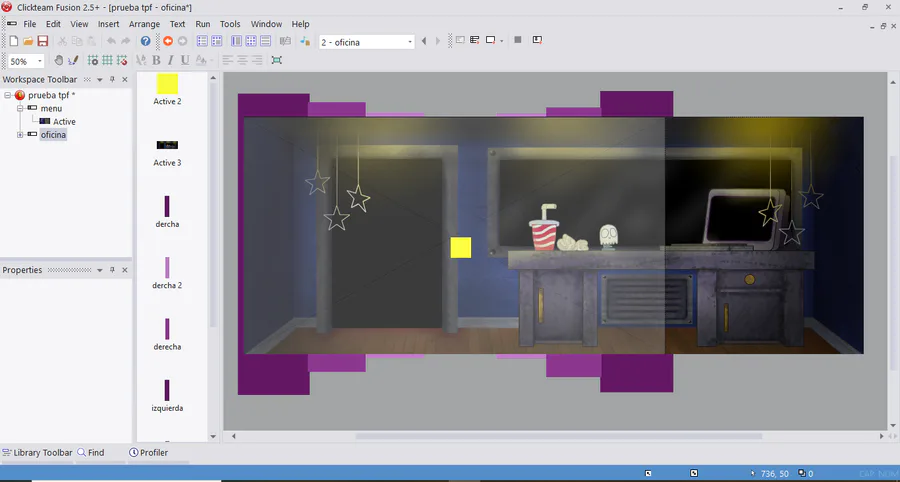Align text center icon
This screenshot has height=482, width=900.
pos(242,60)
